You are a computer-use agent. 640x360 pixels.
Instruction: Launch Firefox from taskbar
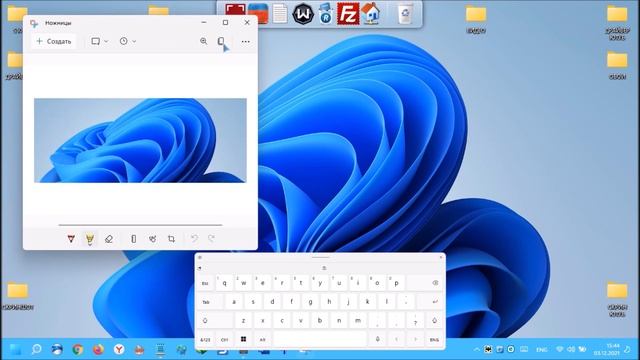98,349
